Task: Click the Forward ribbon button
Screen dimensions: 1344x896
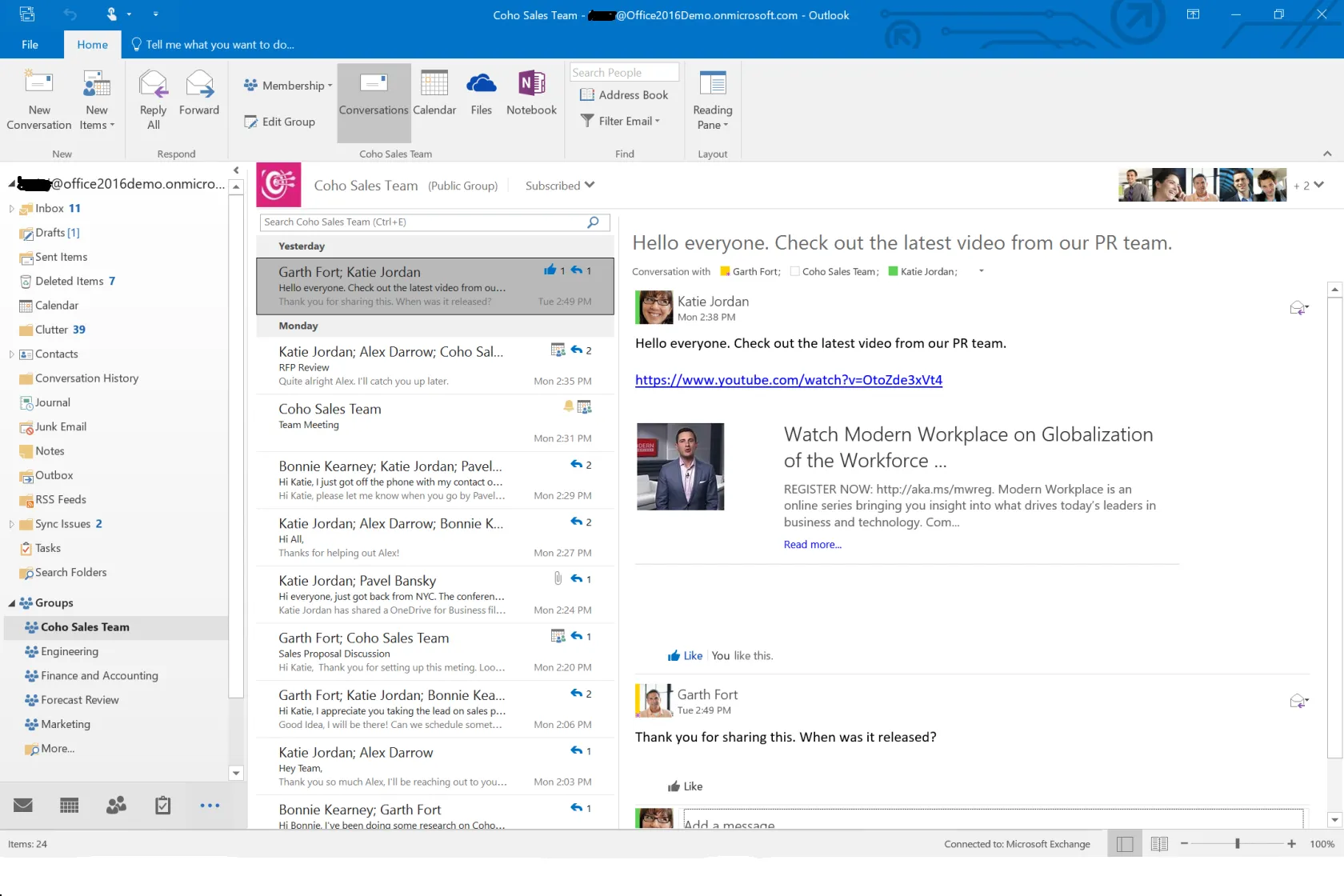Action: tap(199, 94)
